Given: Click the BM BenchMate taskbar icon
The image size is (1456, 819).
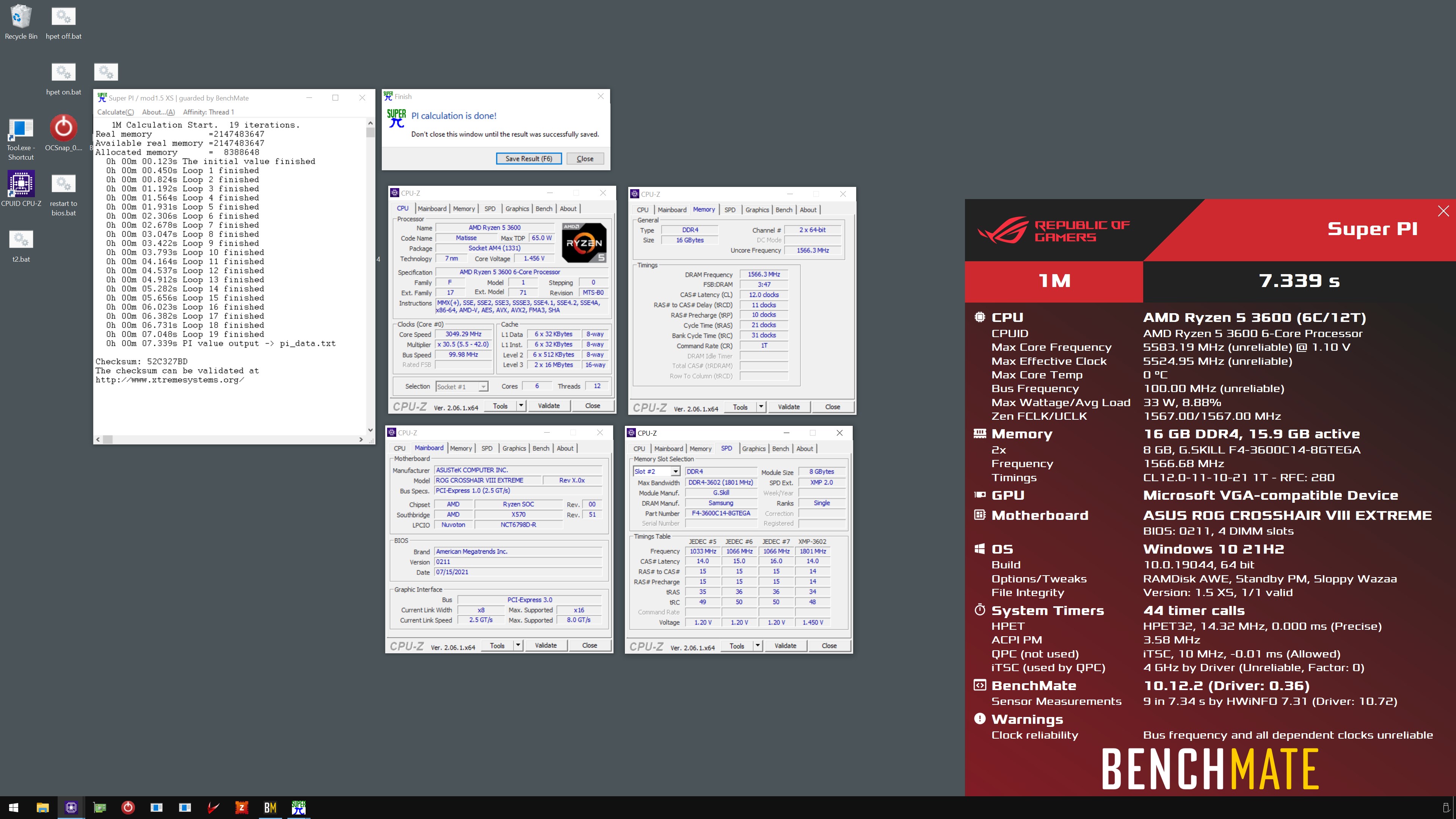Looking at the screenshot, I should tap(270, 808).
